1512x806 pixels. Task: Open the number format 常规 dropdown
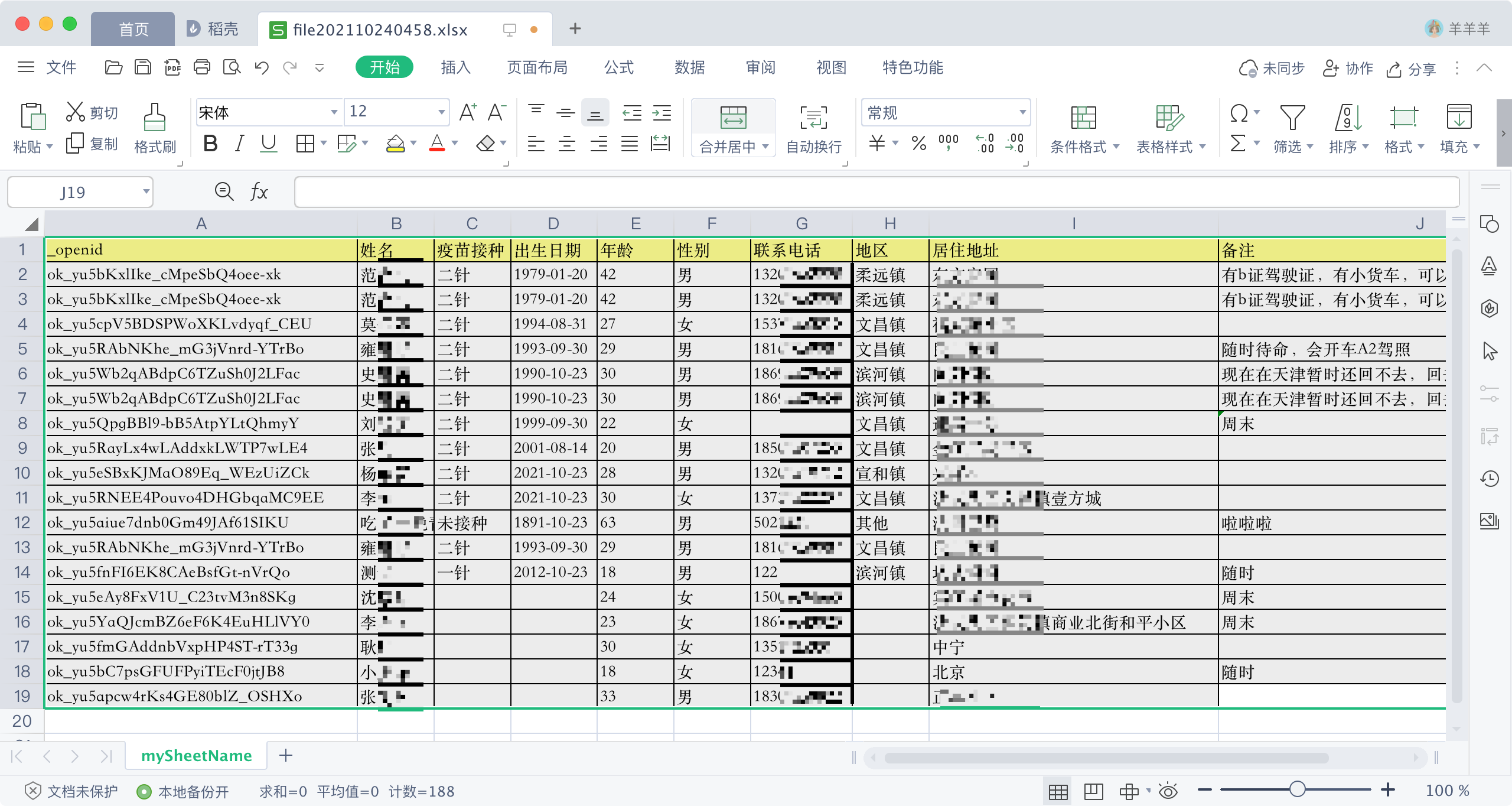1022,112
